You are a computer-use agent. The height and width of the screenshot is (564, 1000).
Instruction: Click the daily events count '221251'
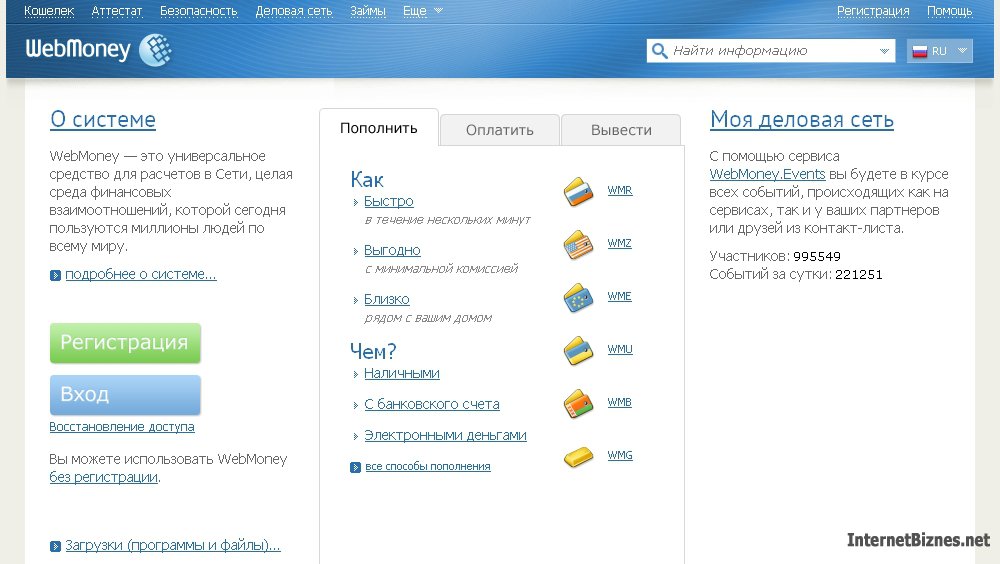[858, 275]
